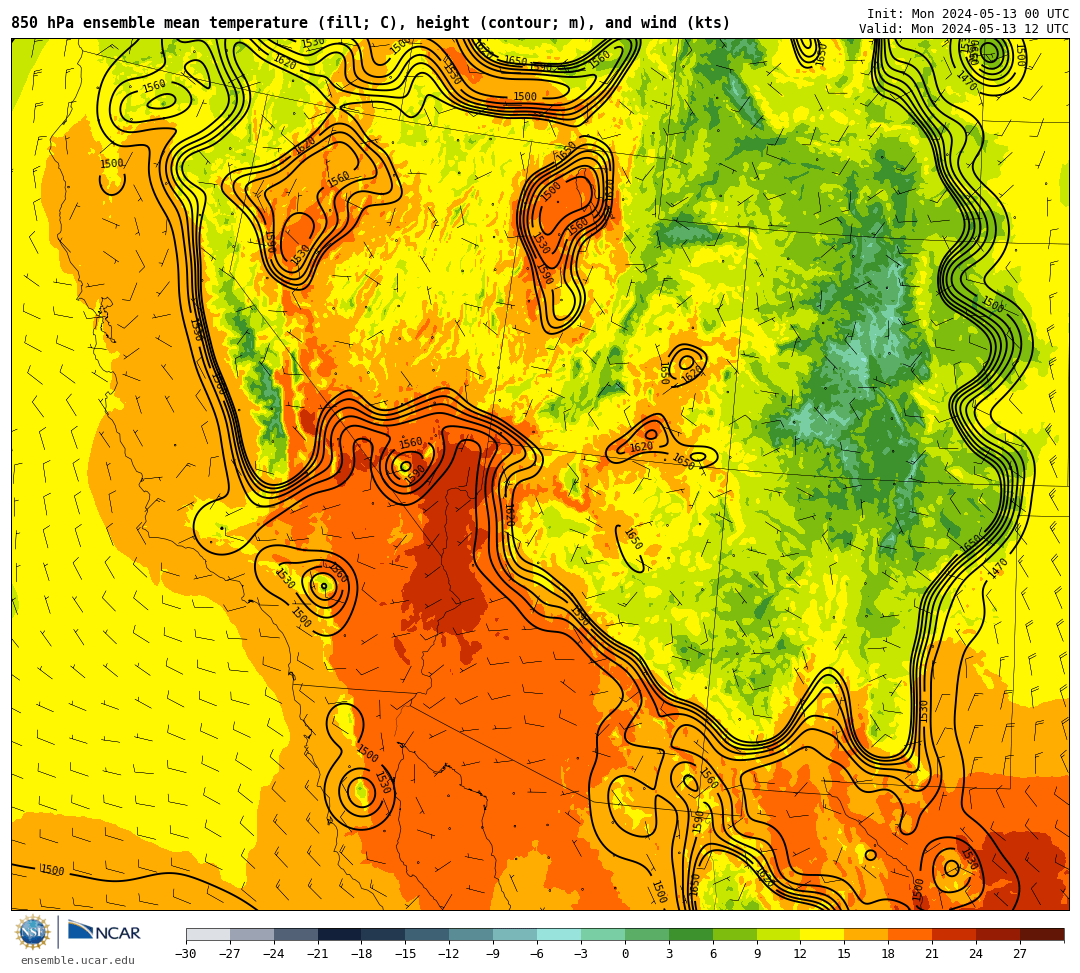Pick the colorbar swatch between -9 and -6
The width and height of the screenshot is (1080, 973).
tap(515, 934)
